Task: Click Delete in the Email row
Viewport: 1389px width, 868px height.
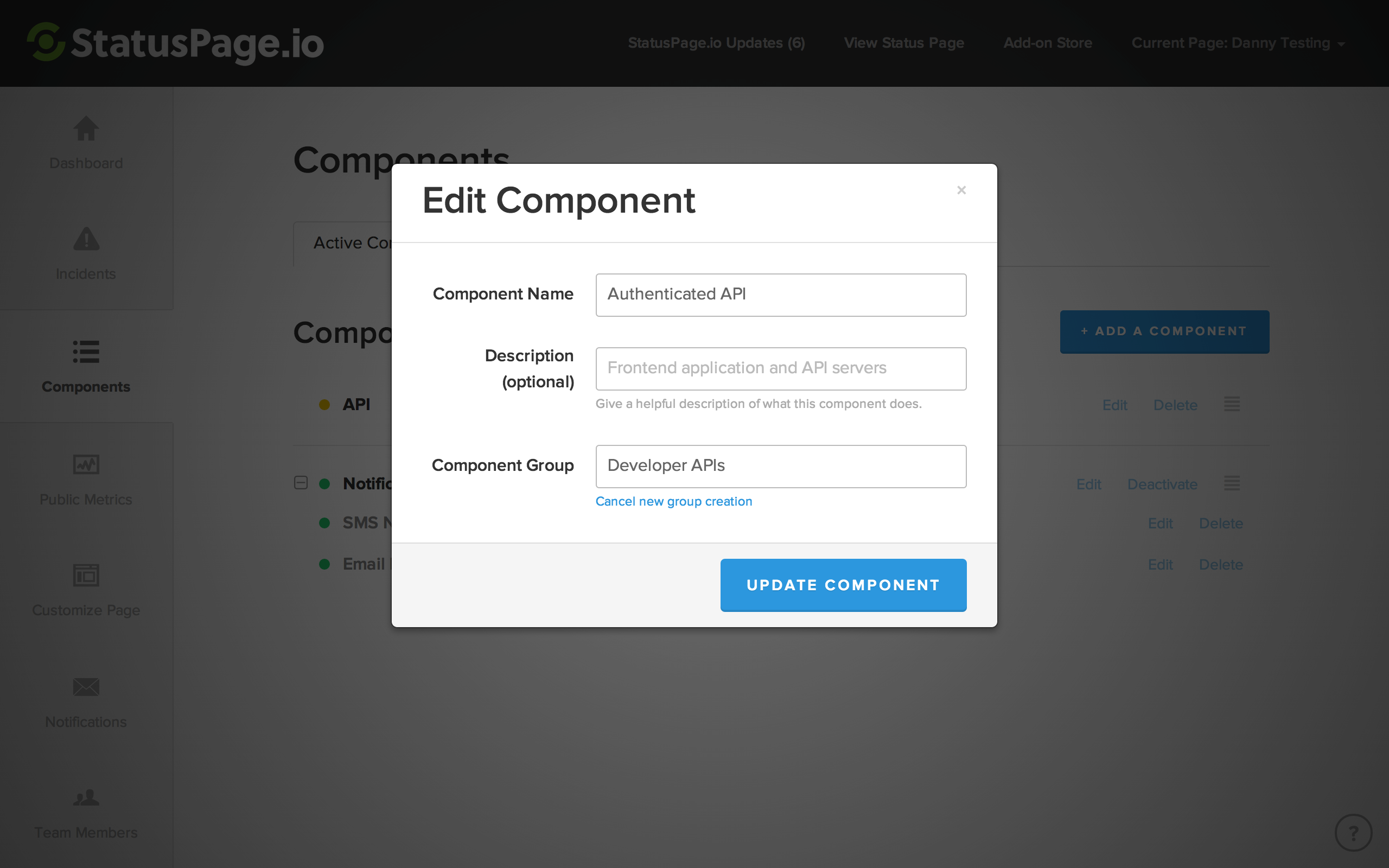Action: tap(1221, 565)
